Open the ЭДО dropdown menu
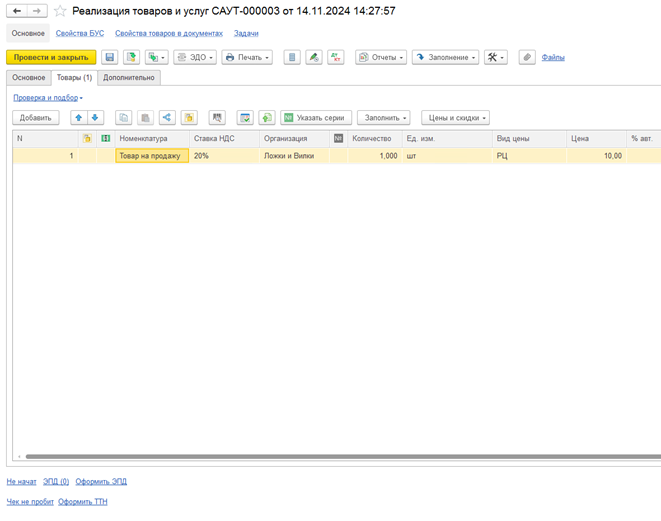 coord(195,57)
